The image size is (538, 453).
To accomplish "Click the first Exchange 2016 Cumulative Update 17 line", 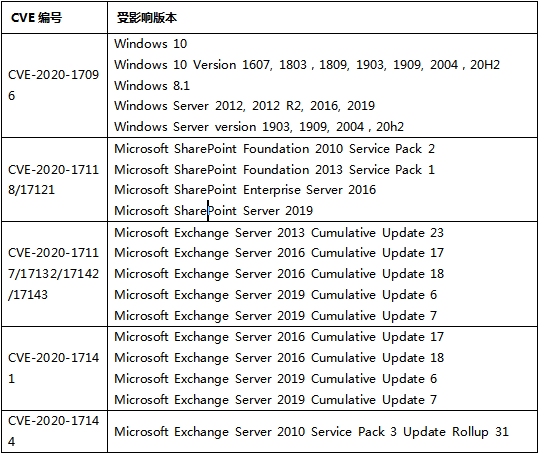I will (279, 253).
